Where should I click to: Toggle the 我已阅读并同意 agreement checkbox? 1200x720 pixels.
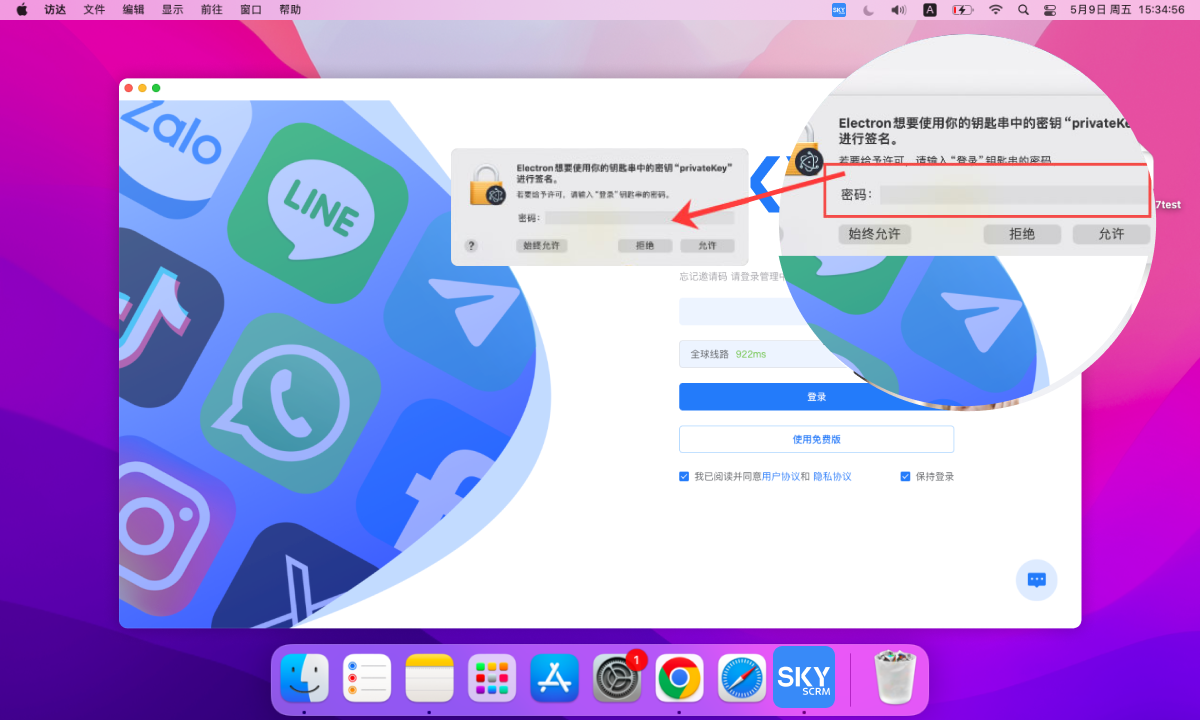click(x=684, y=476)
